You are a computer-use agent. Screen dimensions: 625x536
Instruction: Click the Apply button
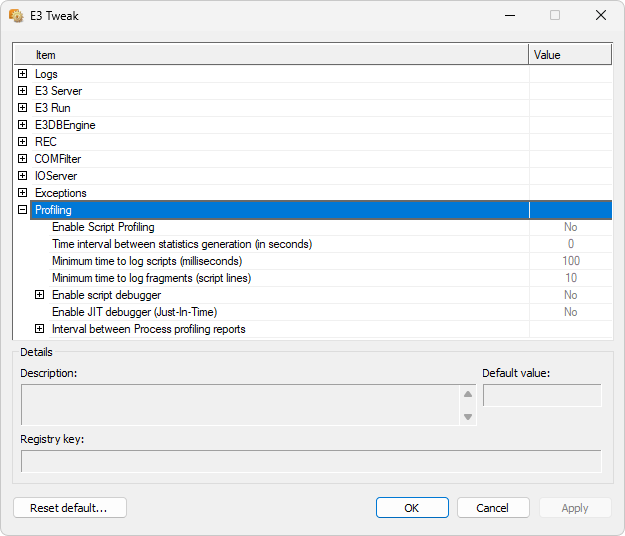click(575, 508)
